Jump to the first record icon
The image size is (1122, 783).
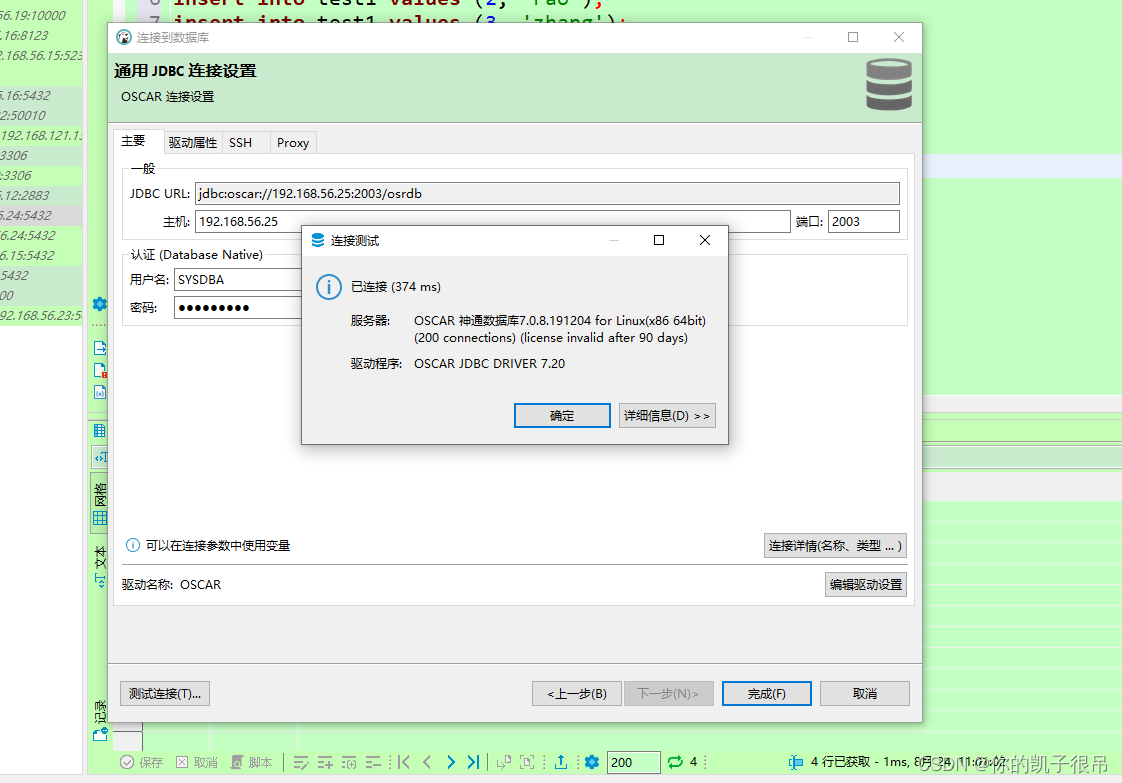(403, 762)
